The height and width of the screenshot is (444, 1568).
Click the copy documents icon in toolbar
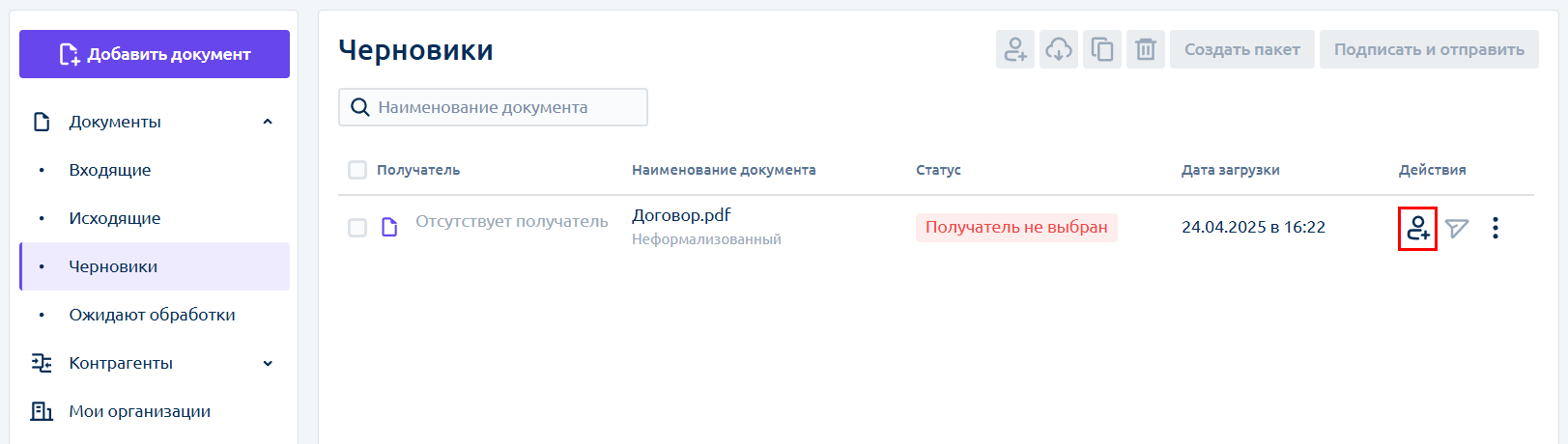1102,49
